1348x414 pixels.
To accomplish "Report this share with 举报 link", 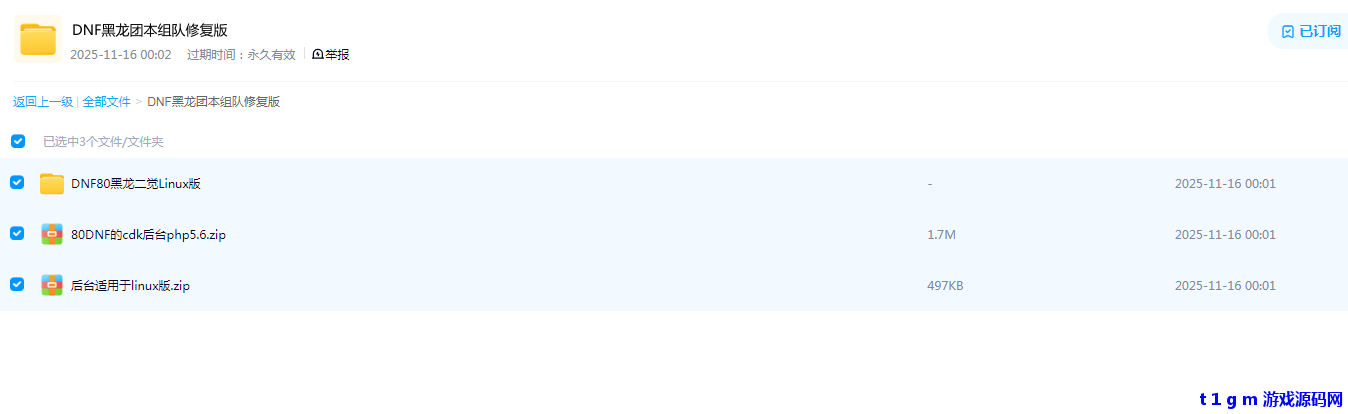I will 331,55.
